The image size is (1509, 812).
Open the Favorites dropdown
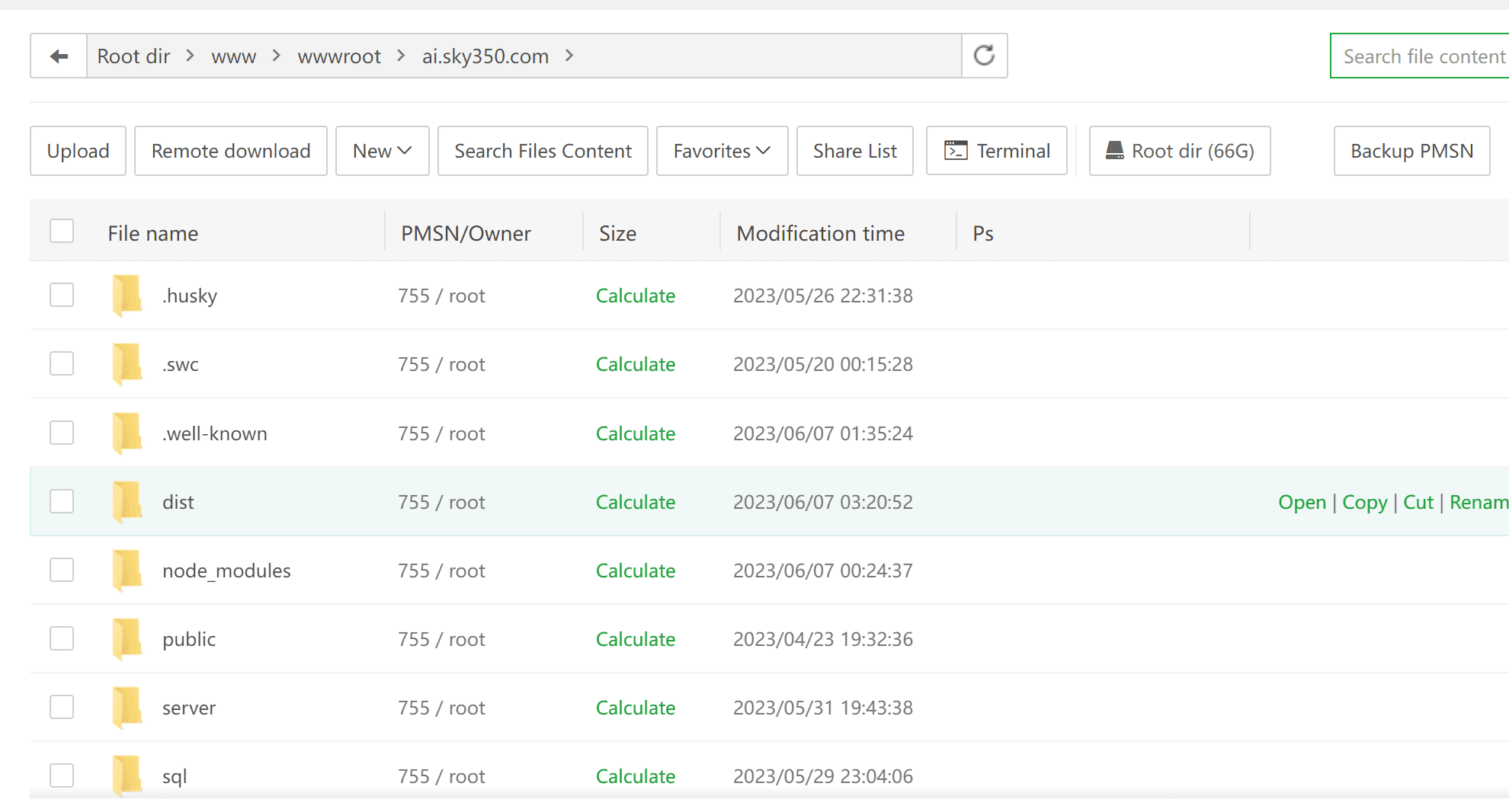point(721,151)
